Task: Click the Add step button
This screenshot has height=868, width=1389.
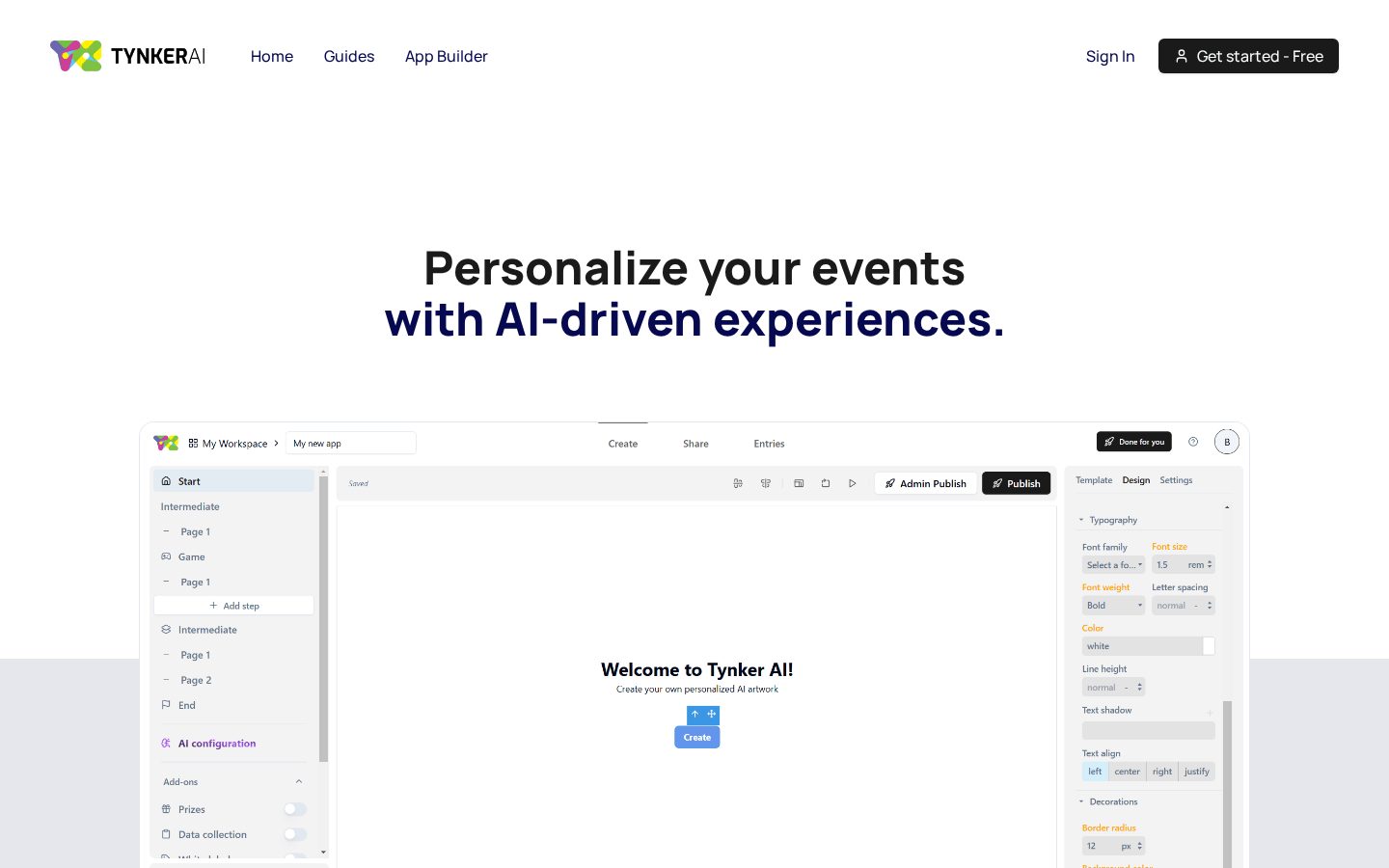Action: 234,606
